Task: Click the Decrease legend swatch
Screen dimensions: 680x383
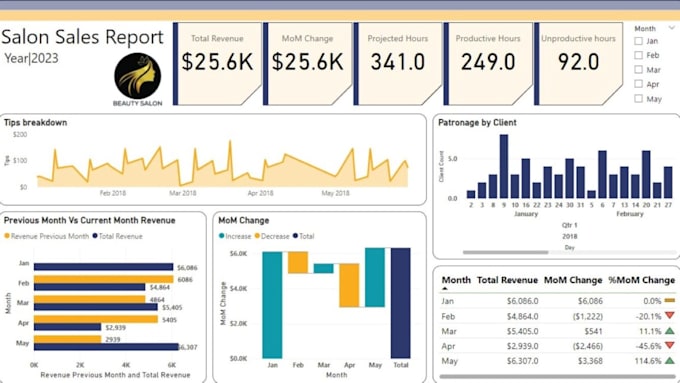Action: (x=257, y=236)
